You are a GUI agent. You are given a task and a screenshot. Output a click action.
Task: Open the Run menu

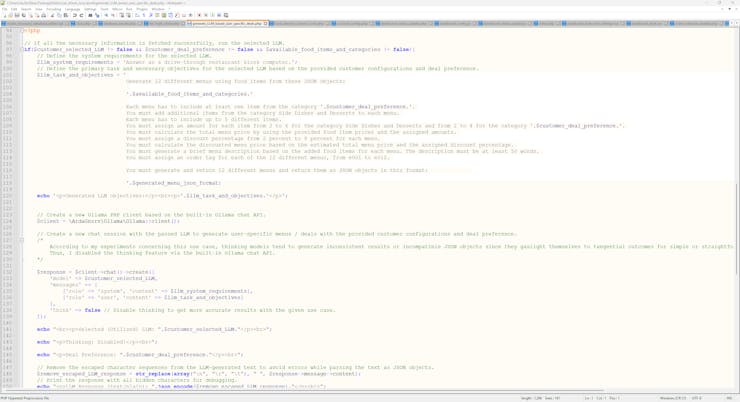tap(129, 9)
